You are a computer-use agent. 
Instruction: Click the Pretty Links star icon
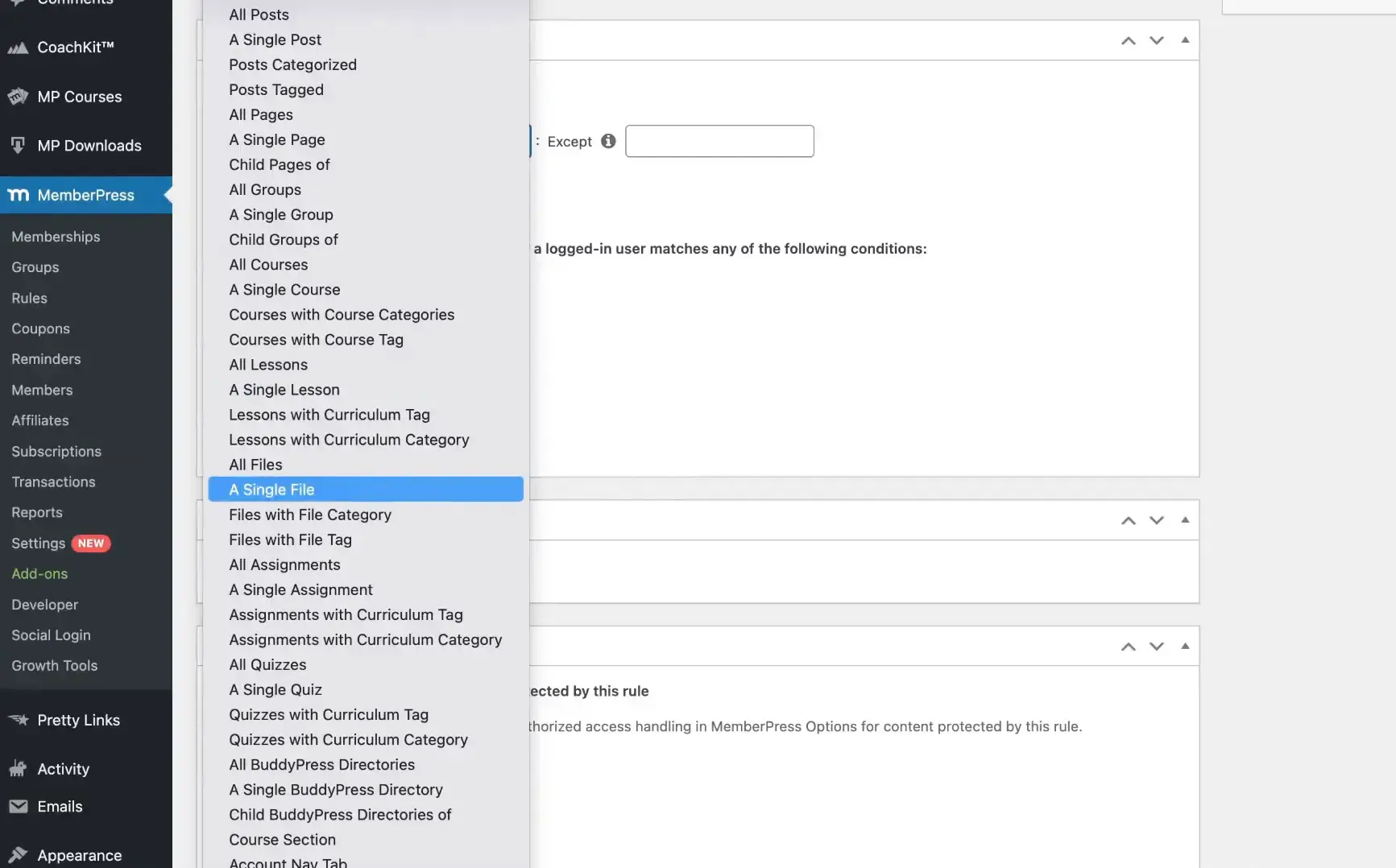click(x=18, y=720)
